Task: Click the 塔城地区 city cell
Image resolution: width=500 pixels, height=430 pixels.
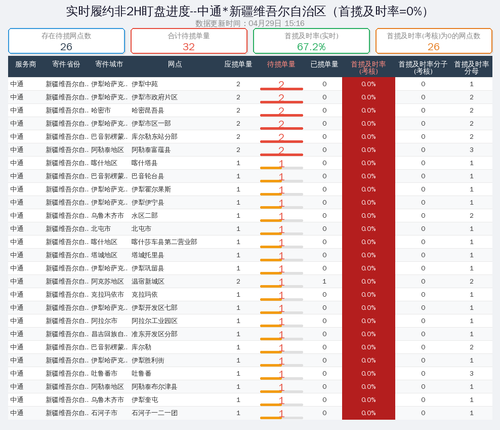Action: 104,255
